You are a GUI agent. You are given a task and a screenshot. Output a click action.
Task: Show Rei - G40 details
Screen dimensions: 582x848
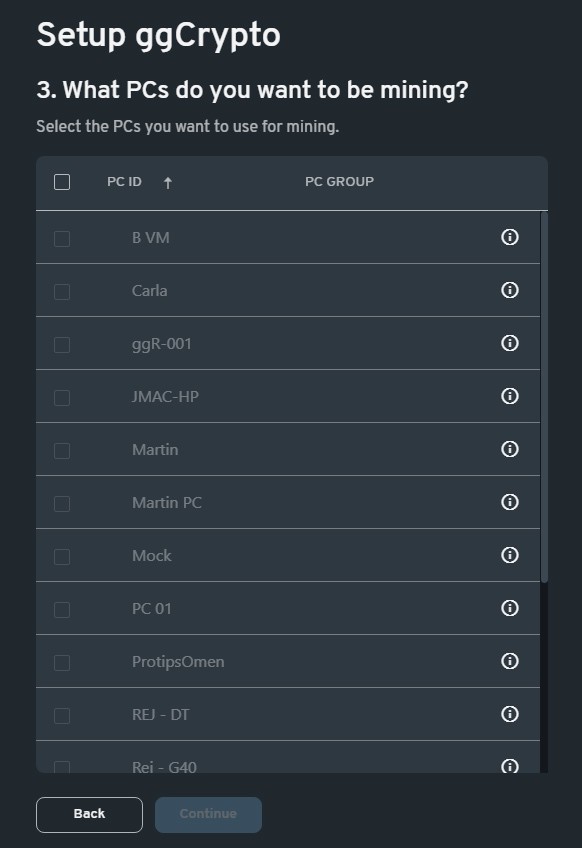tap(509, 766)
